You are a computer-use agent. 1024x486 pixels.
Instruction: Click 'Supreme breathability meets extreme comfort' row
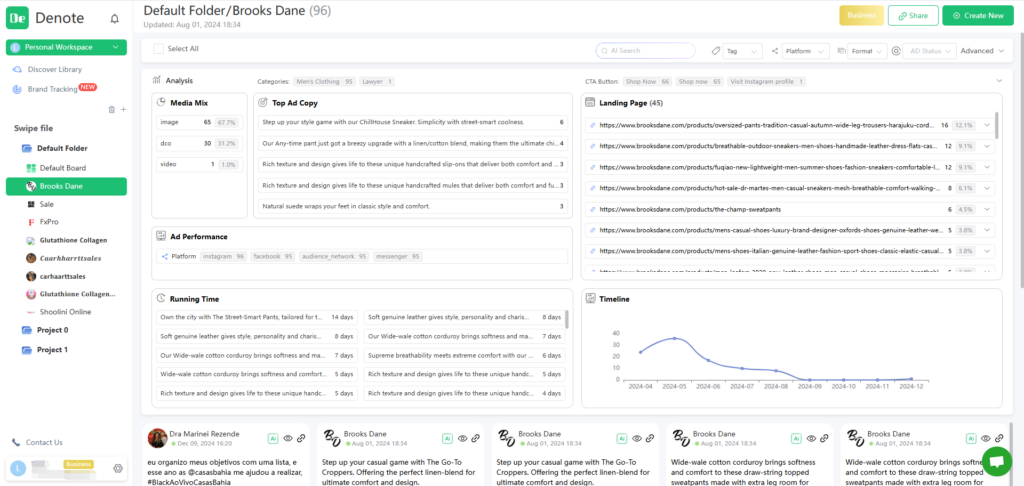pos(464,355)
